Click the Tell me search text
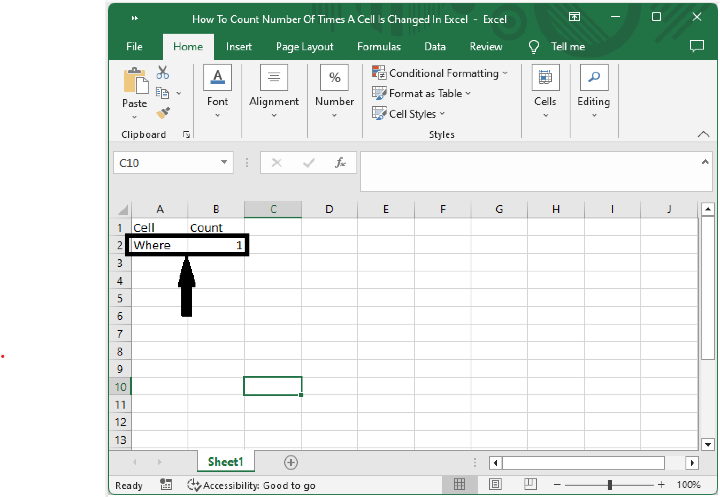 (x=568, y=46)
